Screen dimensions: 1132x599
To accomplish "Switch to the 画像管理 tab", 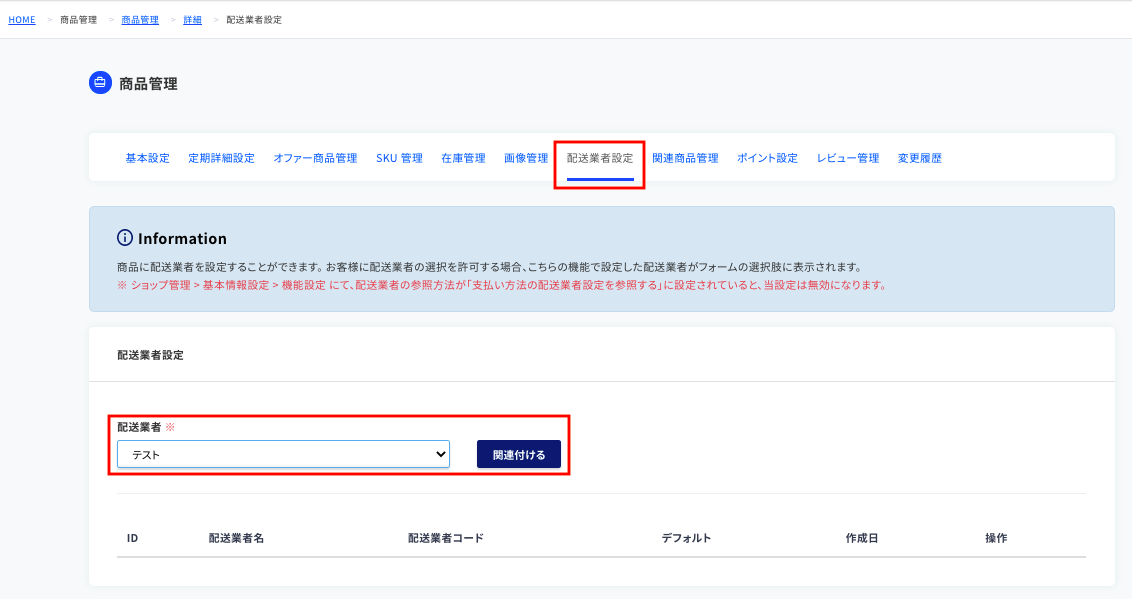I will (526, 158).
